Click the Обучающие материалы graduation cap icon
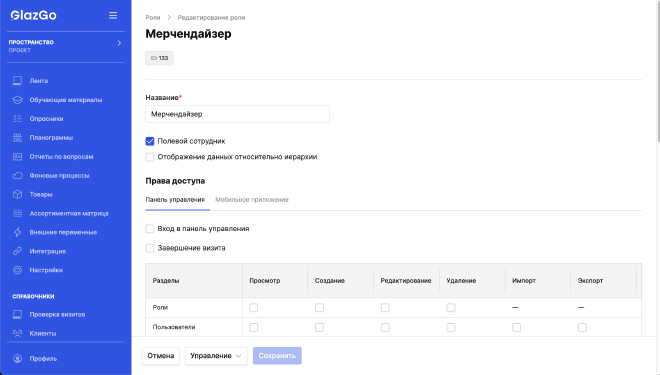The width and height of the screenshot is (660, 375). pyautogui.click(x=17, y=100)
